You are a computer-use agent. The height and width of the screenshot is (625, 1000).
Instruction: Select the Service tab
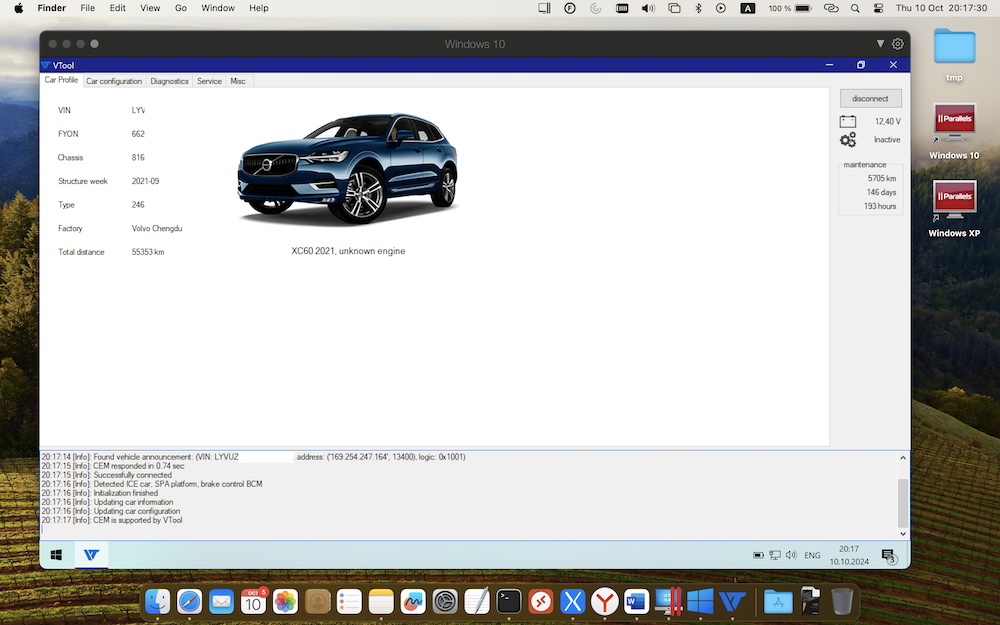(209, 81)
